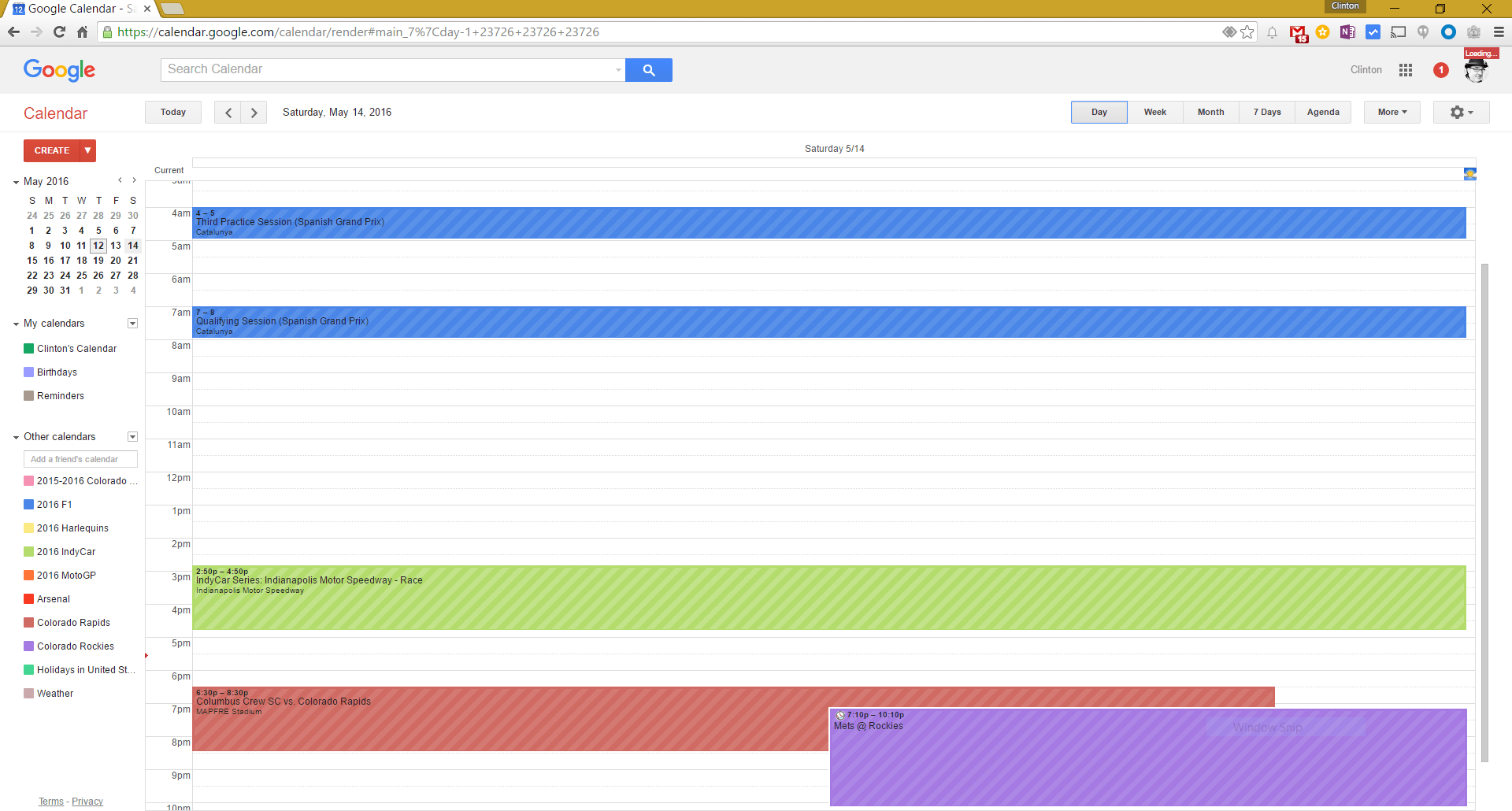Viewport: 1512px width, 811px height.
Task: Toggle Colorado Rockies calendar
Action: (28, 646)
